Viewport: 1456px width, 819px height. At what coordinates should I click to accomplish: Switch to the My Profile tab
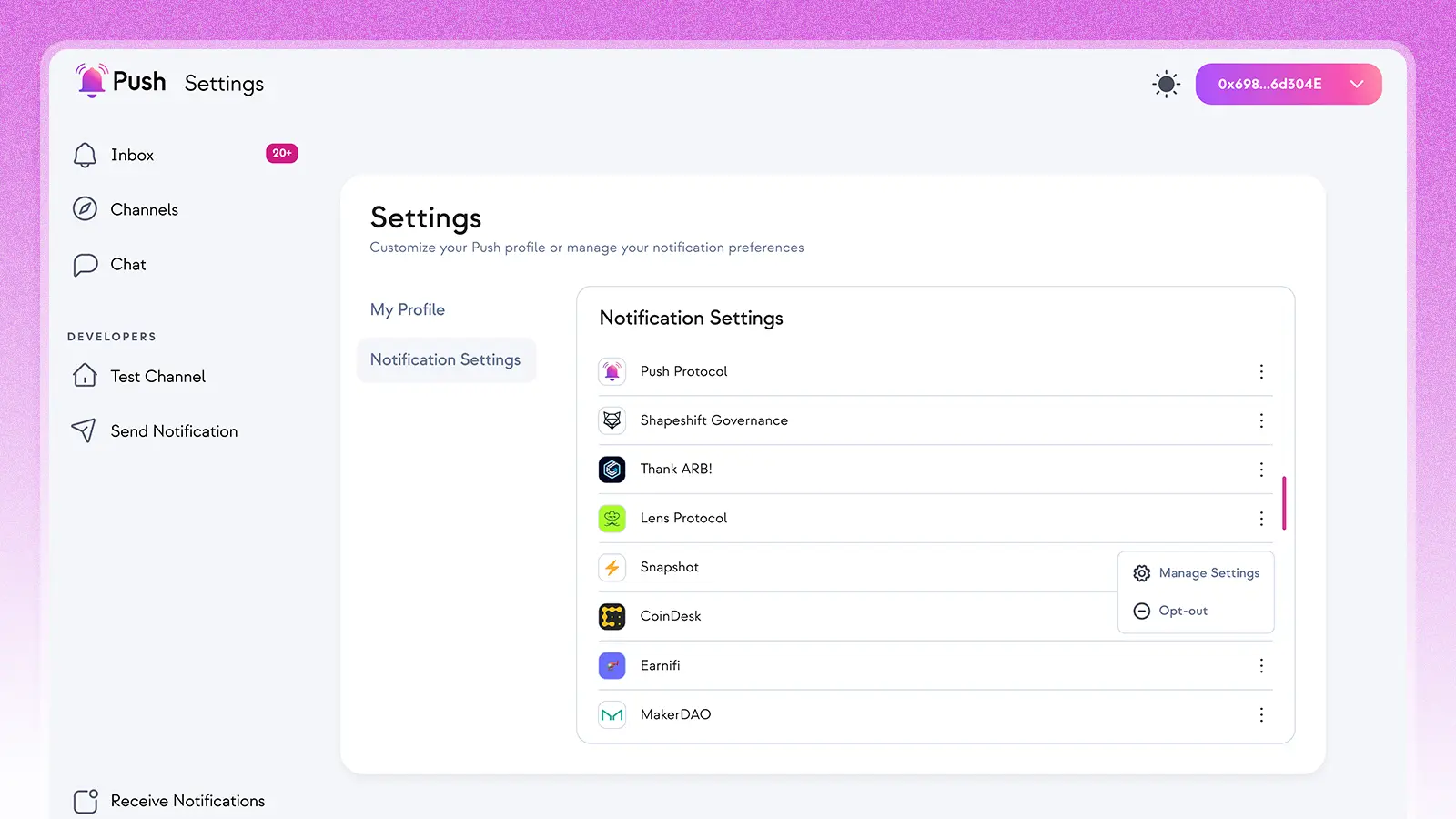point(407,309)
